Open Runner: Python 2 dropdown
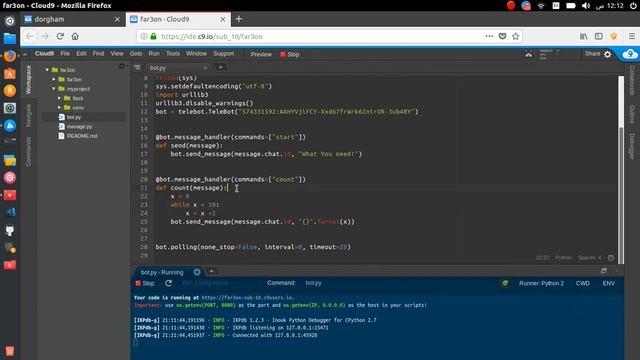 pos(541,283)
